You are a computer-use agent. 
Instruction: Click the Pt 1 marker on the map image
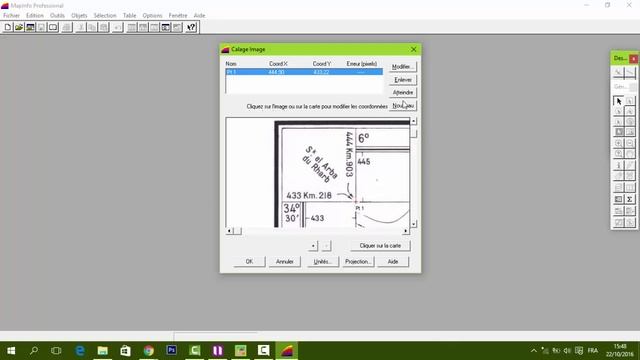click(x=356, y=202)
